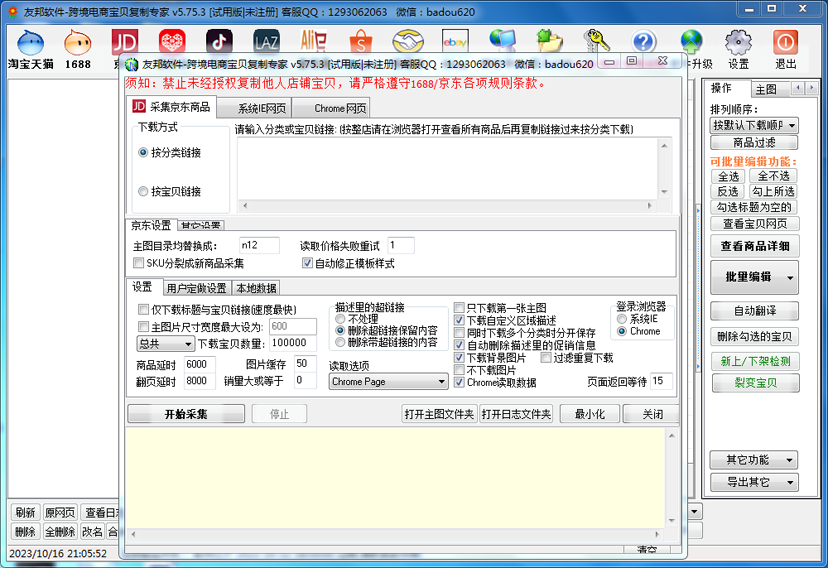The image size is (828, 568).
Task: Toggle 自动修正模板样式 checkbox
Action: 308,264
